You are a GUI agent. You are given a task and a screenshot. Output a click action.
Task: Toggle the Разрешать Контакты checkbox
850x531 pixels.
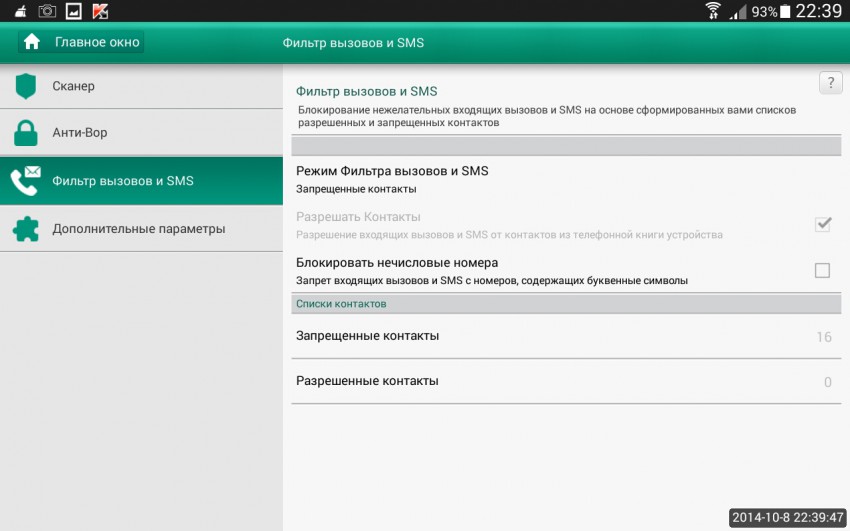(822, 224)
